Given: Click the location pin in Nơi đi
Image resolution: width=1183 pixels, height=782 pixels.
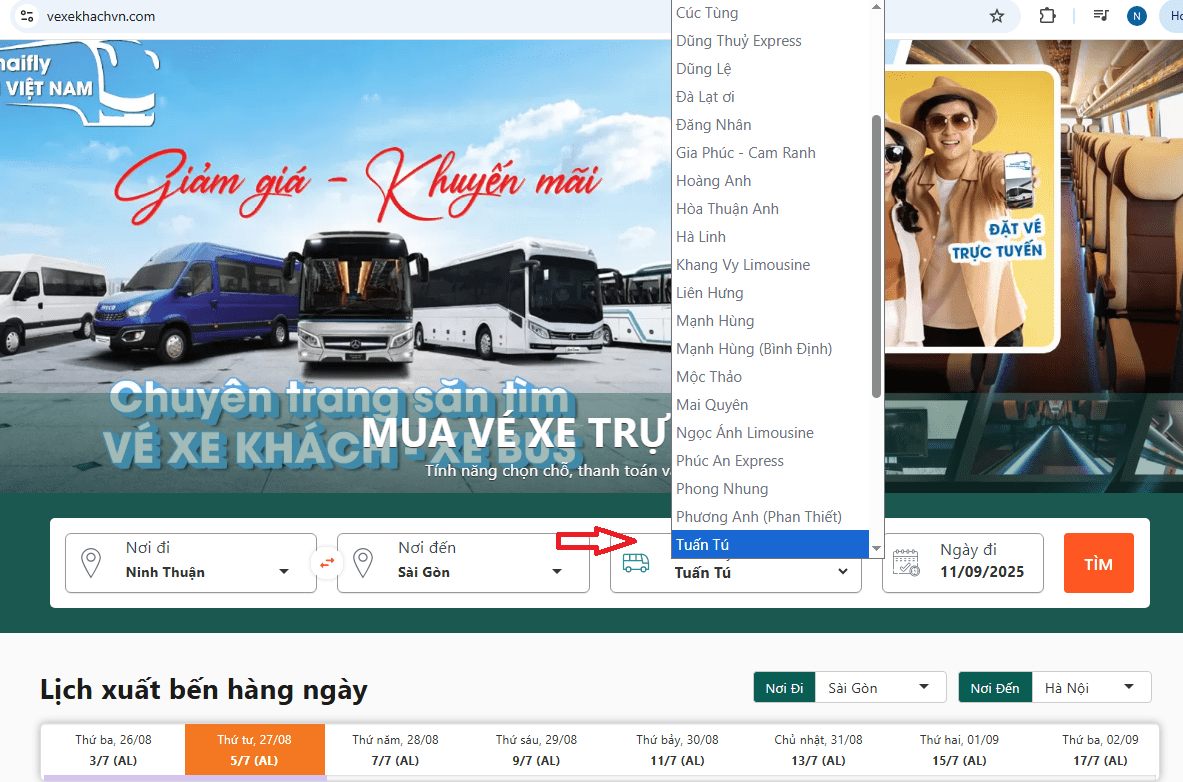Looking at the screenshot, I should click(x=91, y=563).
